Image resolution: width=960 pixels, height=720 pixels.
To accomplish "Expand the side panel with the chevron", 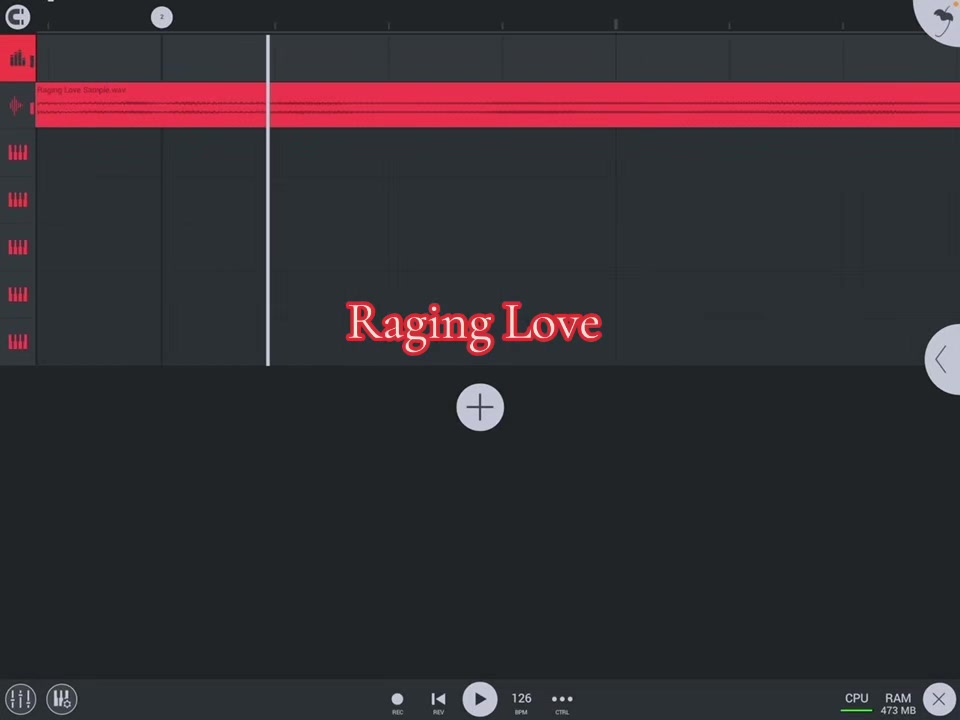I will pyautogui.click(x=943, y=359).
